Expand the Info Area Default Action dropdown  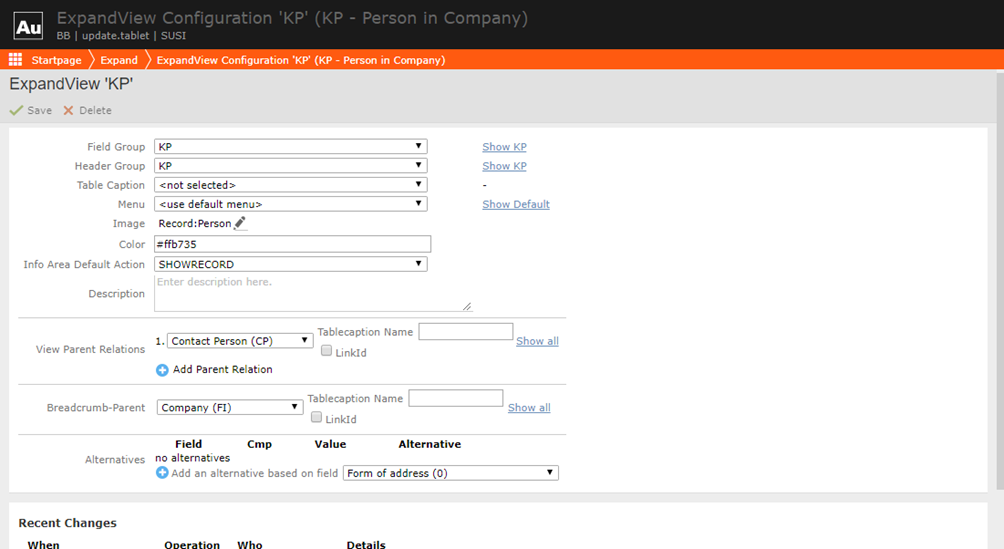point(290,265)
